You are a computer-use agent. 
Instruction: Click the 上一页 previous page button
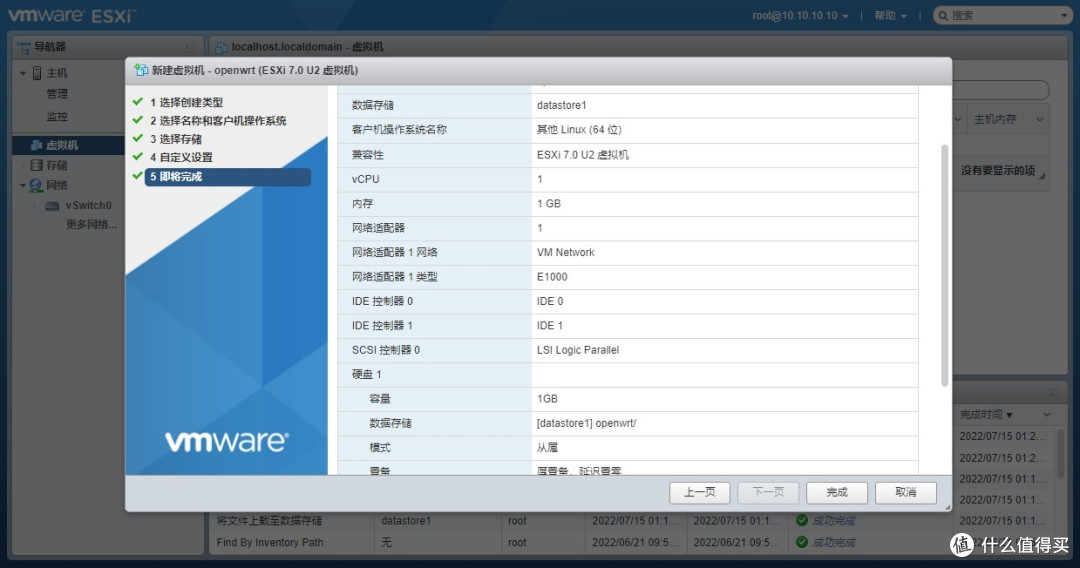click(x=699, y=492)
